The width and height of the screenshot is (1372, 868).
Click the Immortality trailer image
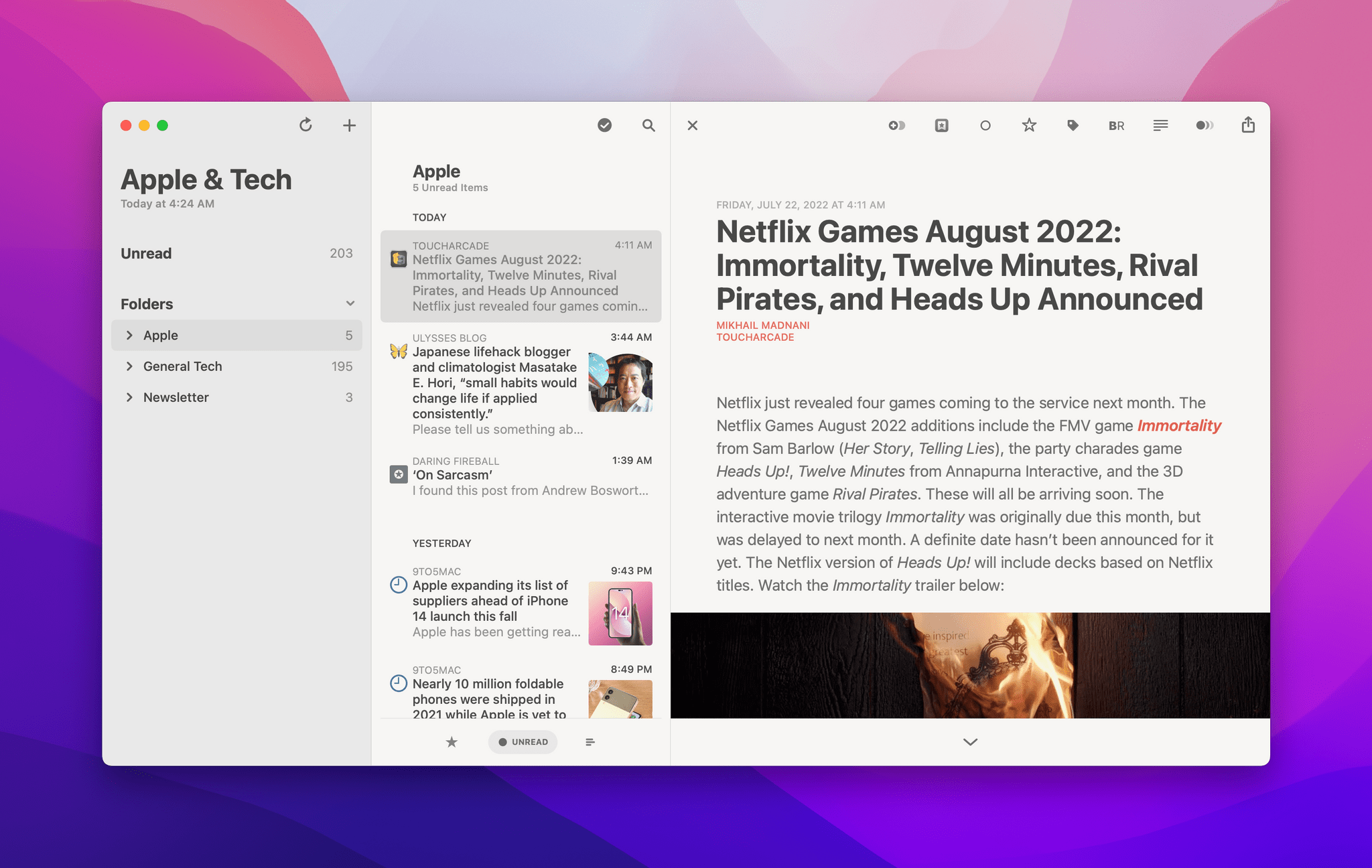pos(970,666)
